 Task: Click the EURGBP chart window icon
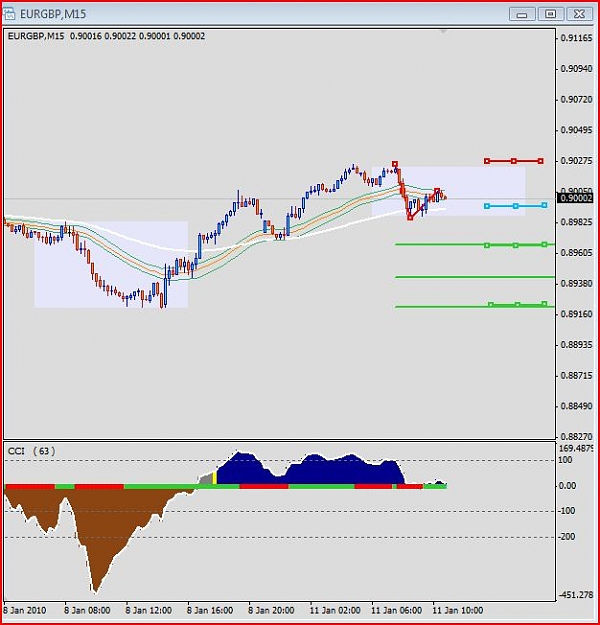[x=10, y=14]
